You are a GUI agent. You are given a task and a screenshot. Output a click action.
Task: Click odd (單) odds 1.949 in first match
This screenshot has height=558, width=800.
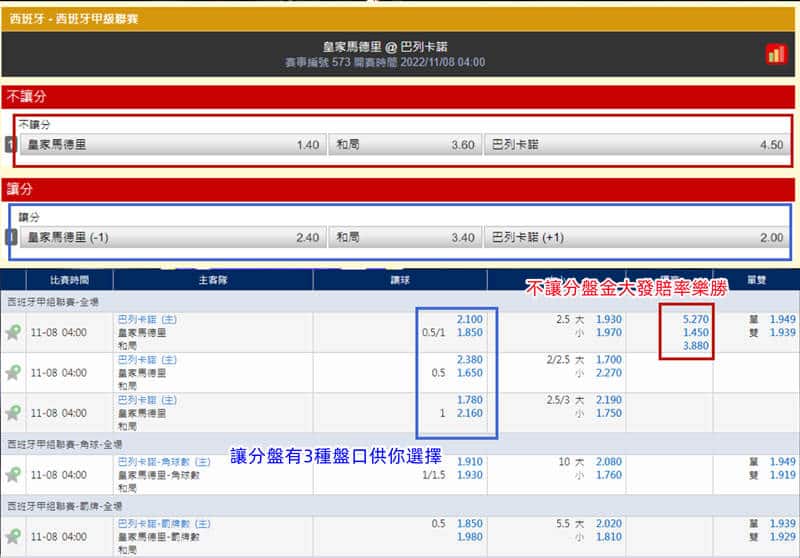click(x=782, y=319)
